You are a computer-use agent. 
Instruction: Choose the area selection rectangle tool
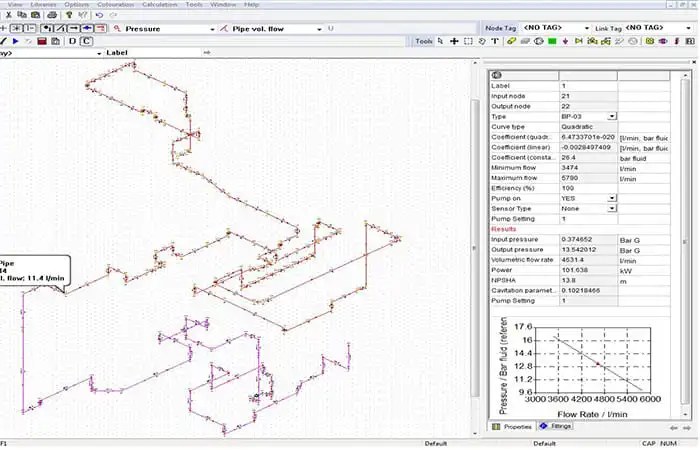point(468,41)
